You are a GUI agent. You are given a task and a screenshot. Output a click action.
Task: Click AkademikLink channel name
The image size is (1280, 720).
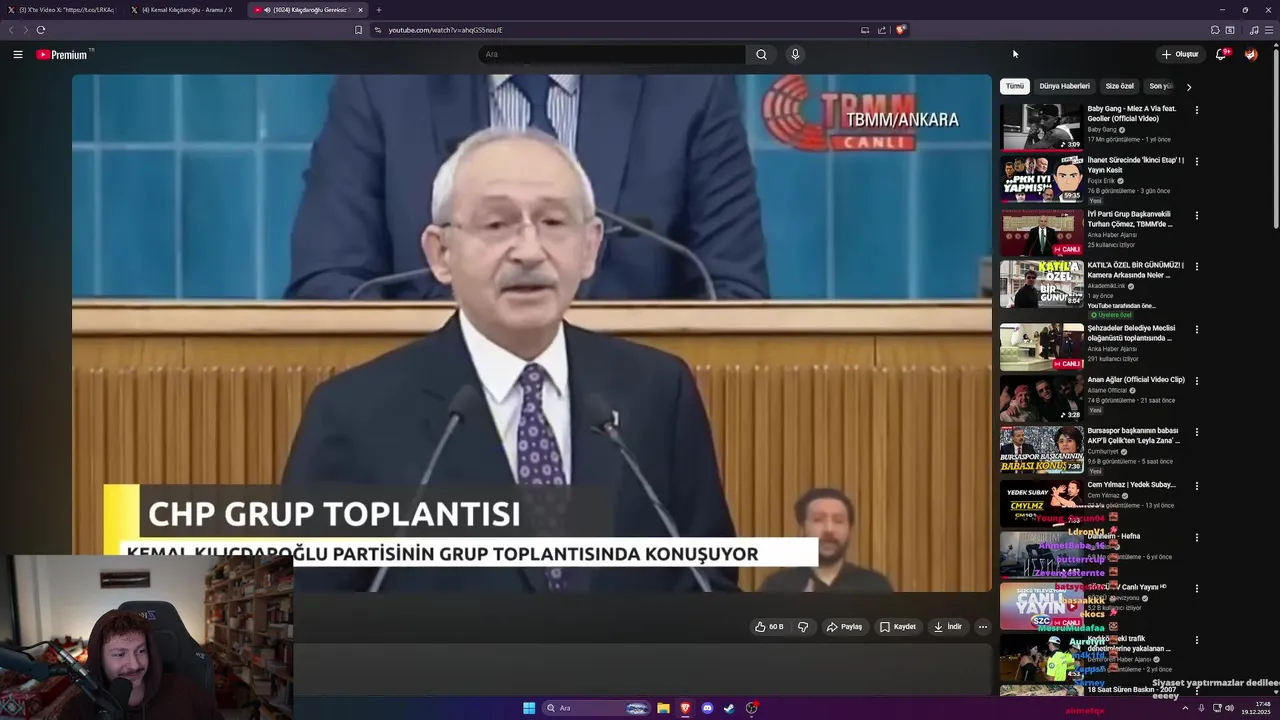coord(1107,286)
